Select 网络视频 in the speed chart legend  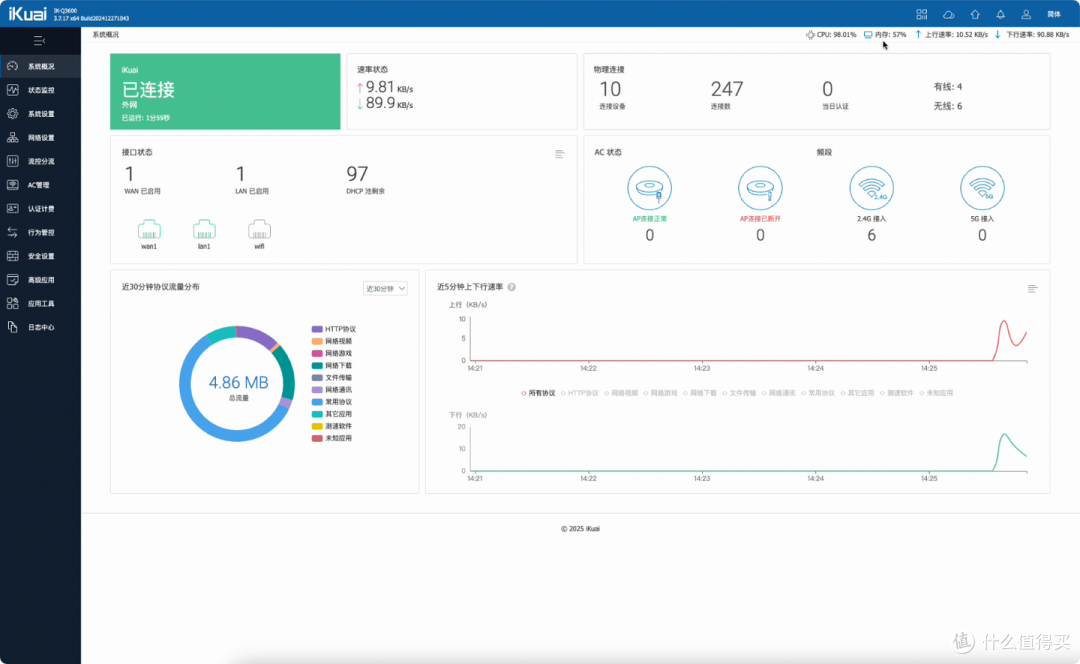(x=621, y=393)
